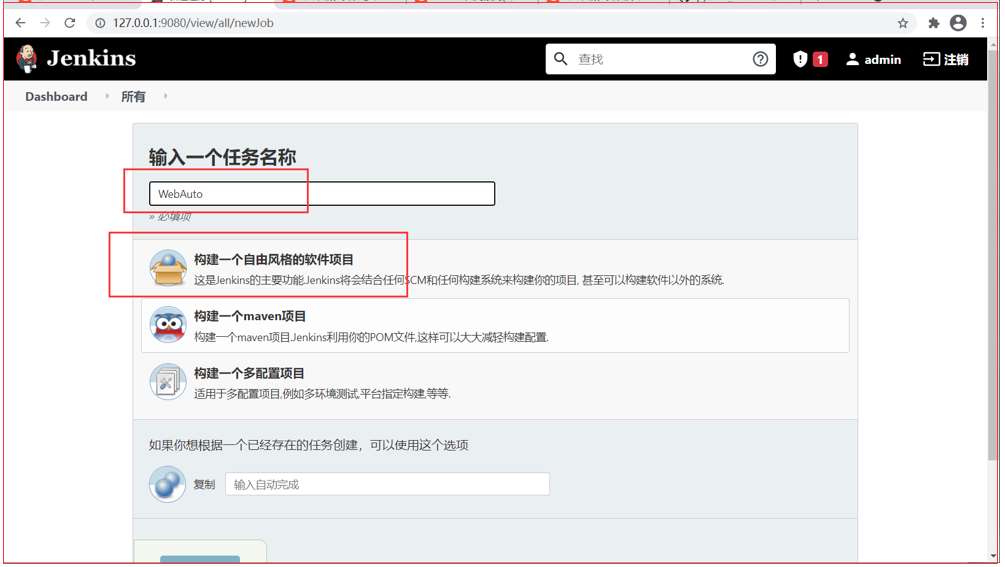This screenshot has width=1005, height=567.
Task: Select the freestyle project box icon
Action: click(x=168, y=268)
